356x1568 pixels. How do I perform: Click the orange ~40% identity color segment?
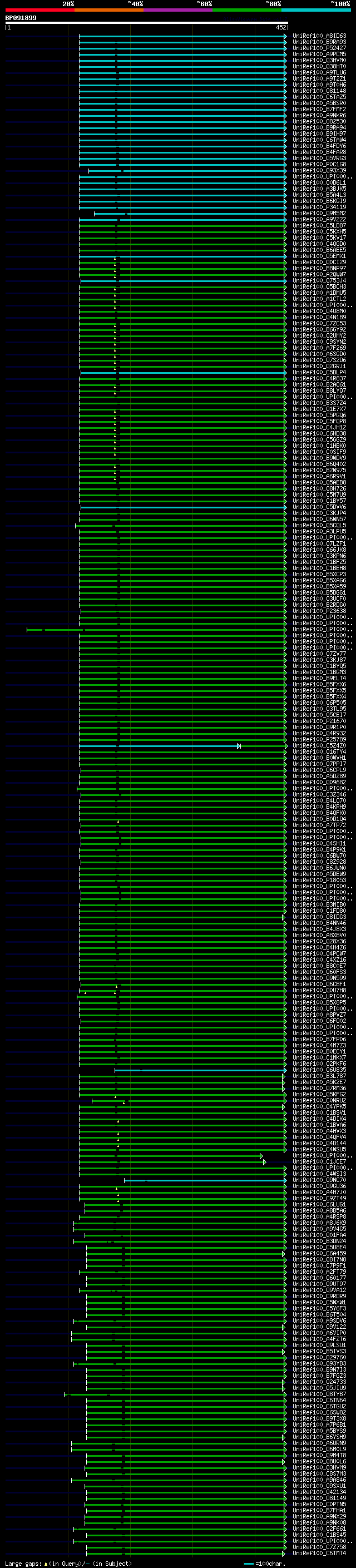[x=109, y=10]
